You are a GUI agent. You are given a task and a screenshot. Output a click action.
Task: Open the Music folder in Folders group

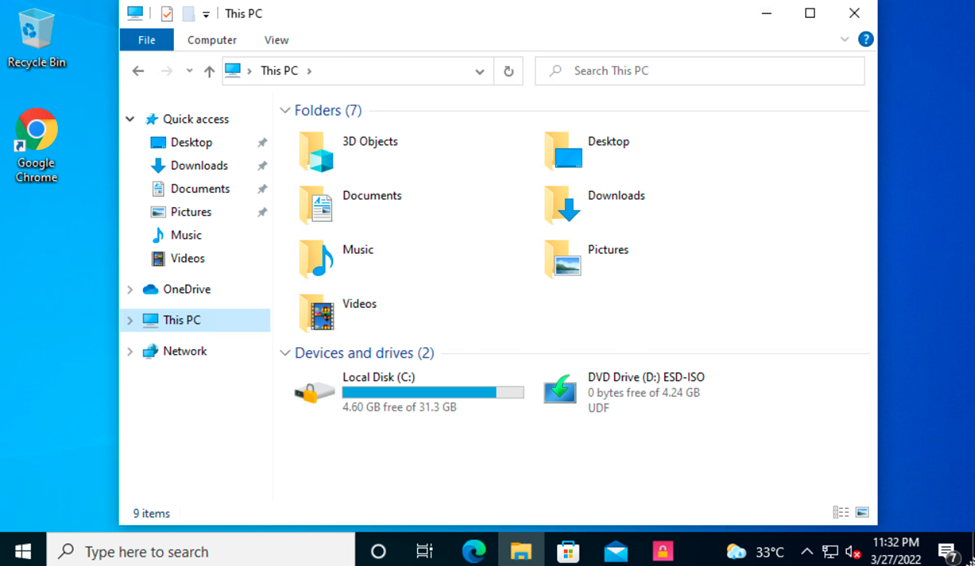tap(336, 259)
